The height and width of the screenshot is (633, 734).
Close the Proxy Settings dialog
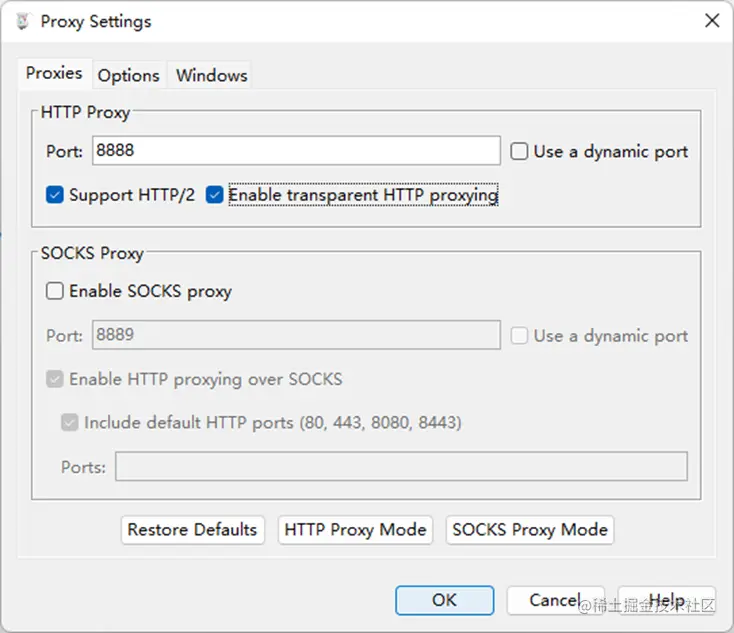pos(712,21)
